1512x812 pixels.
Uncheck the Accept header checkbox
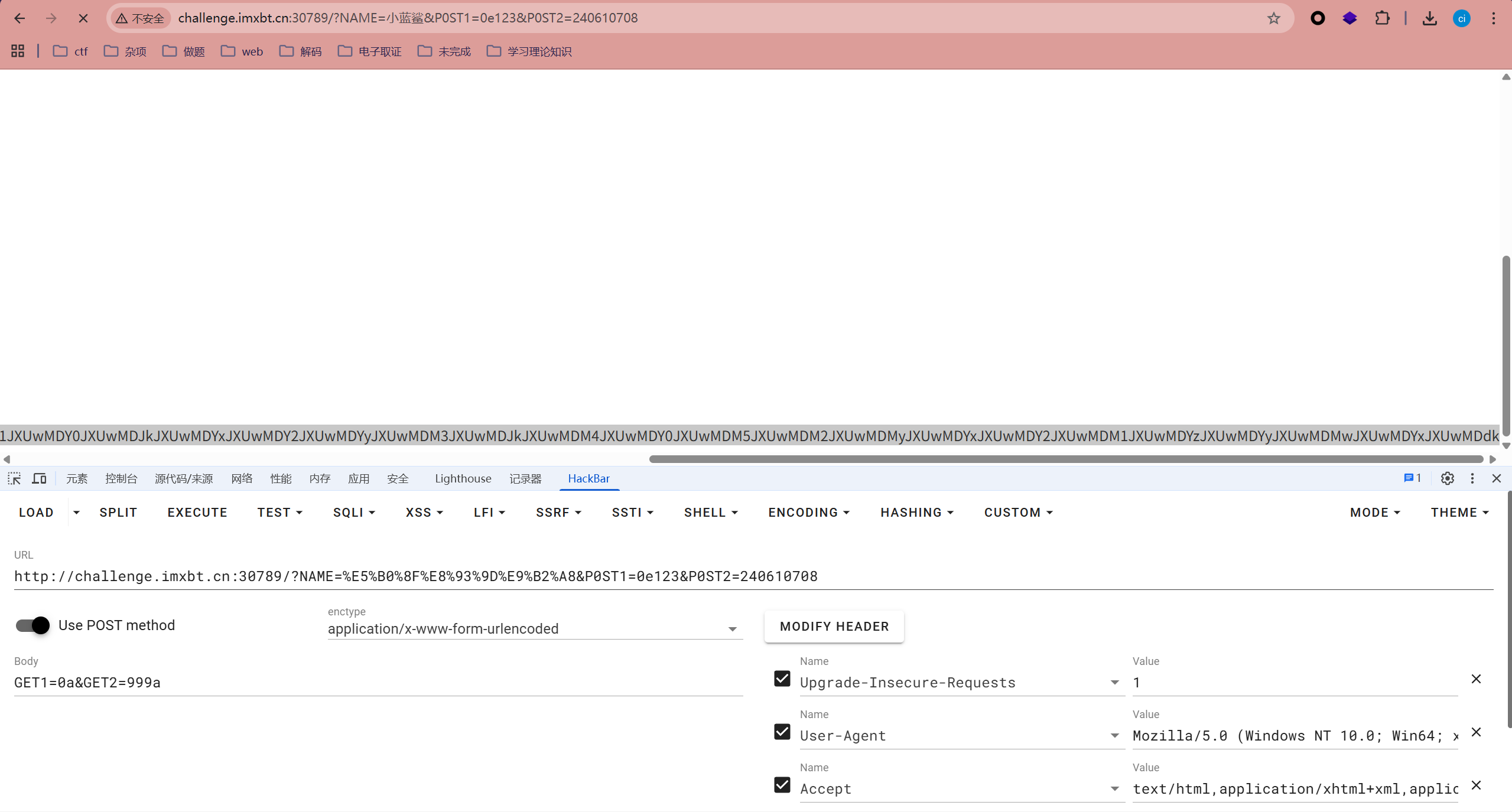tap(782, 785)
